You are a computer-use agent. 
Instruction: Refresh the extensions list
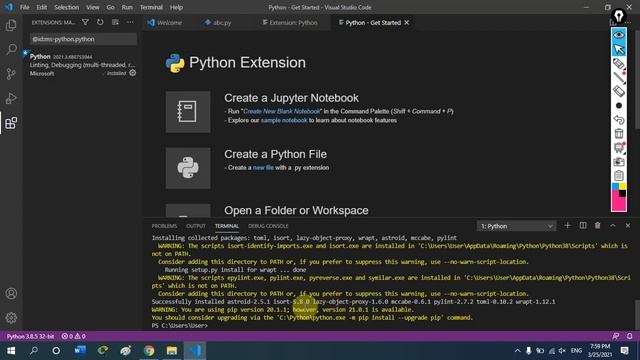[x=100, y=22]
